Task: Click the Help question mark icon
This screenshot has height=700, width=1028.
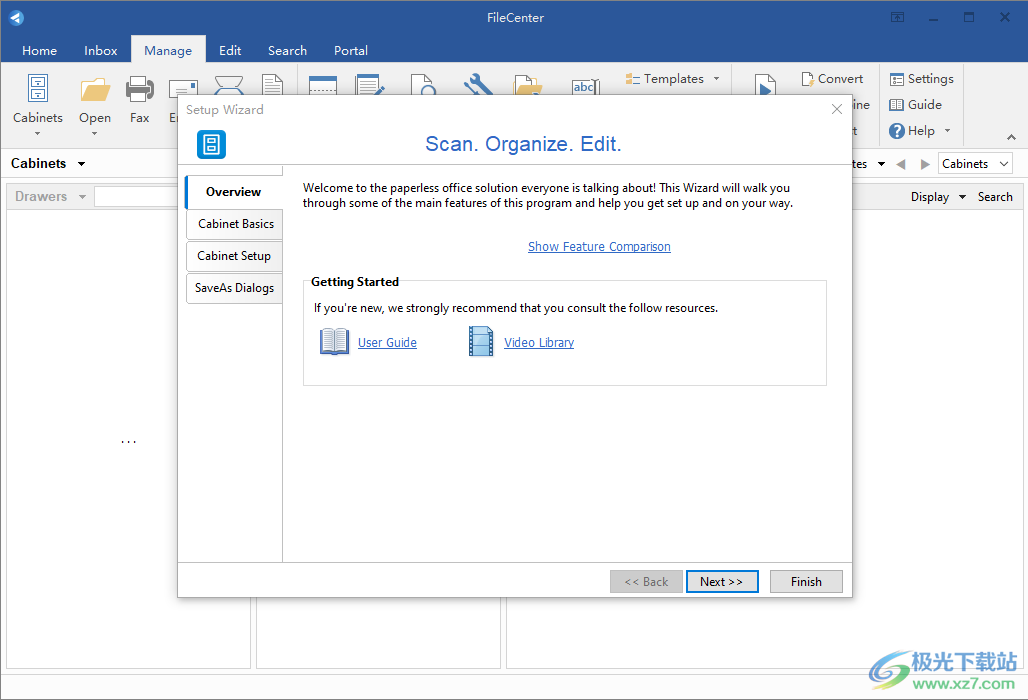Action: [x=896, y=131]
